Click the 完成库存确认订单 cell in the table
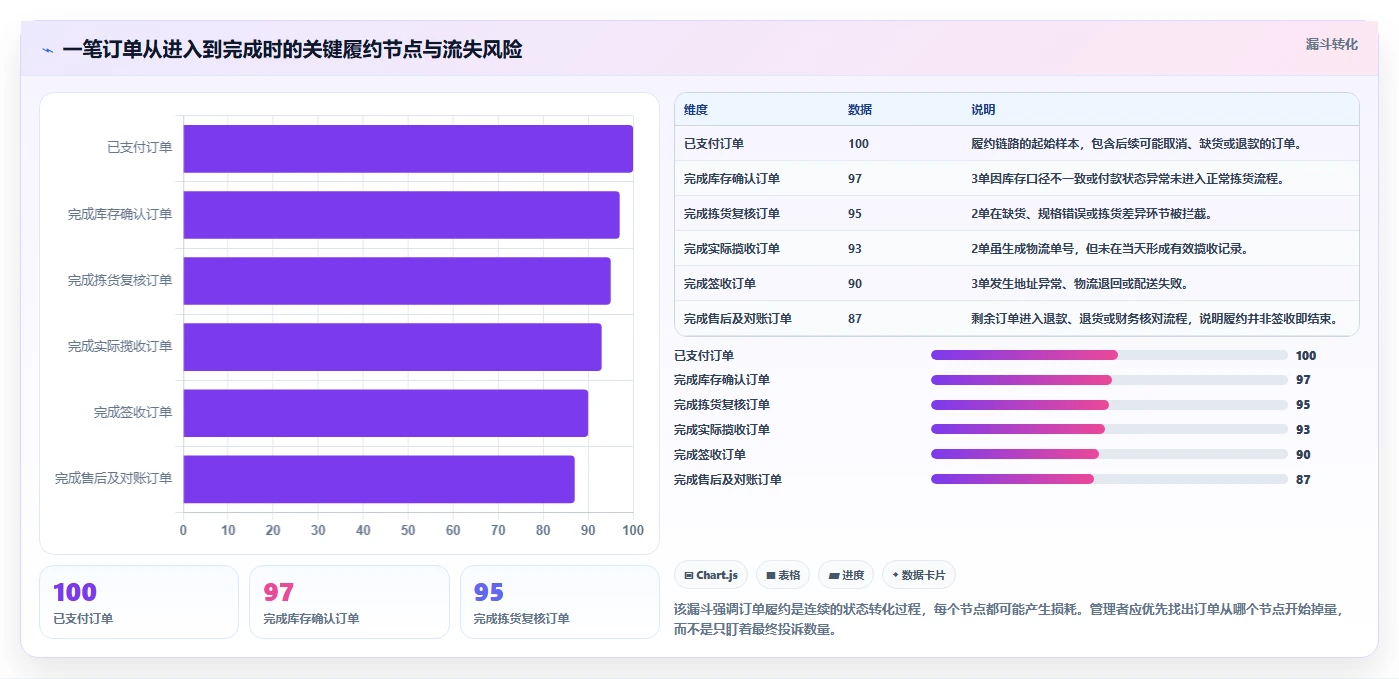 tap(732, 179)
